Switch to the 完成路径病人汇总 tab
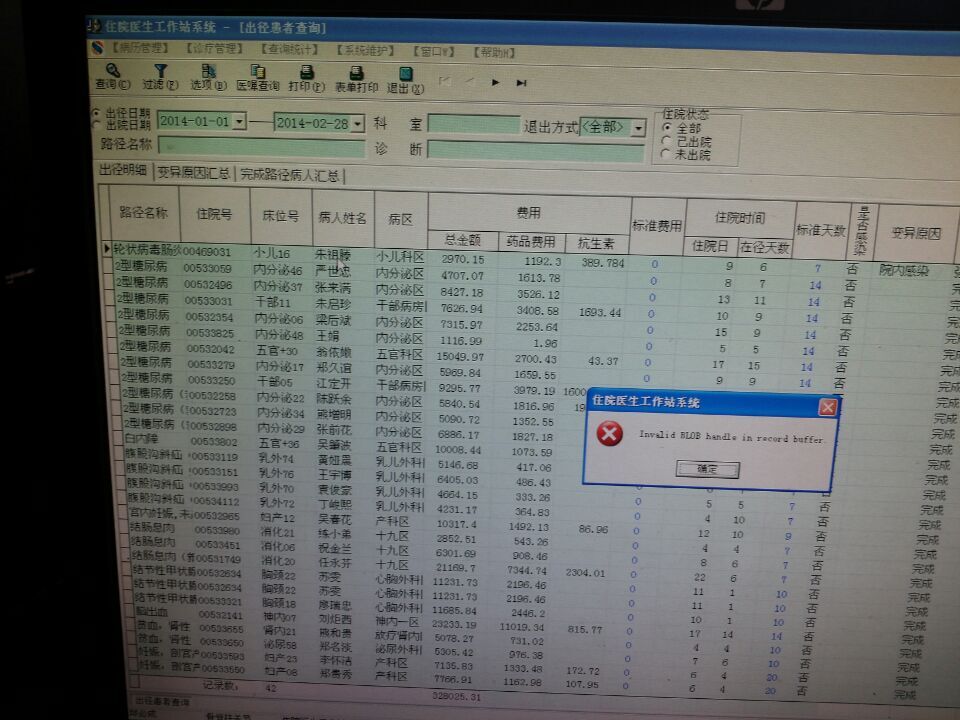Screen dimensions: 960x720 [x=290, y=175]
